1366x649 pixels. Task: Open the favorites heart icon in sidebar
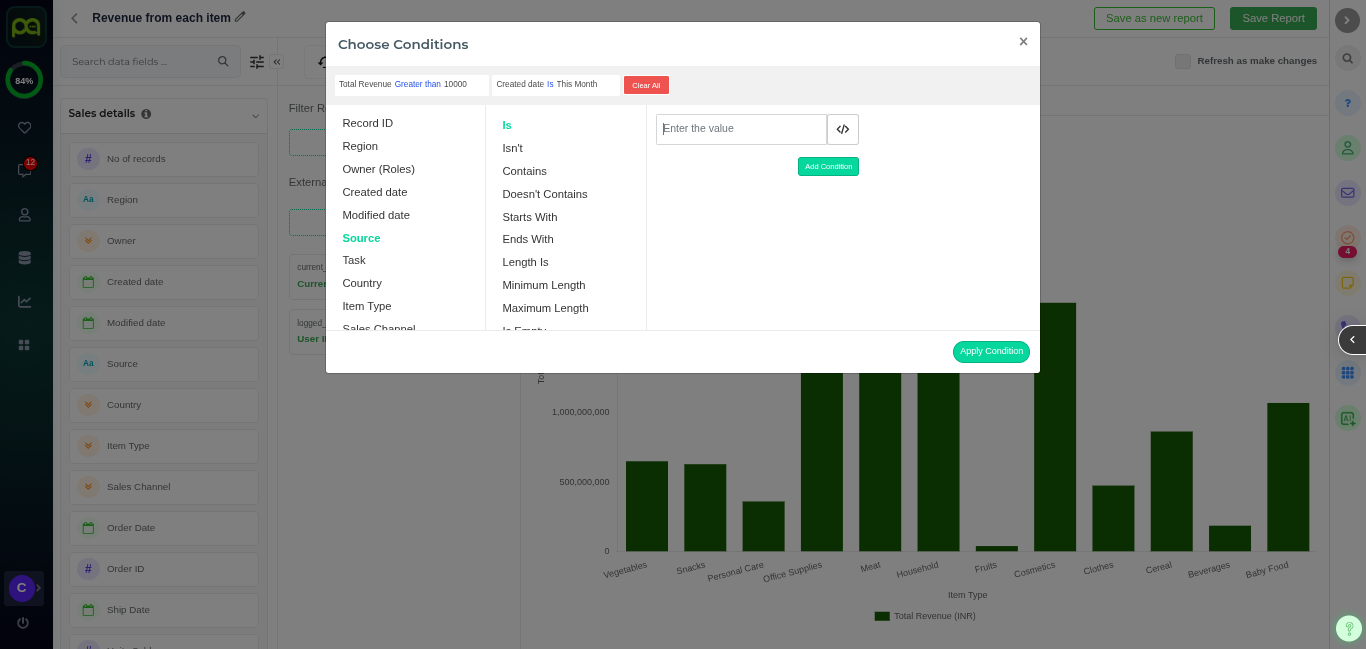[24, 128]
